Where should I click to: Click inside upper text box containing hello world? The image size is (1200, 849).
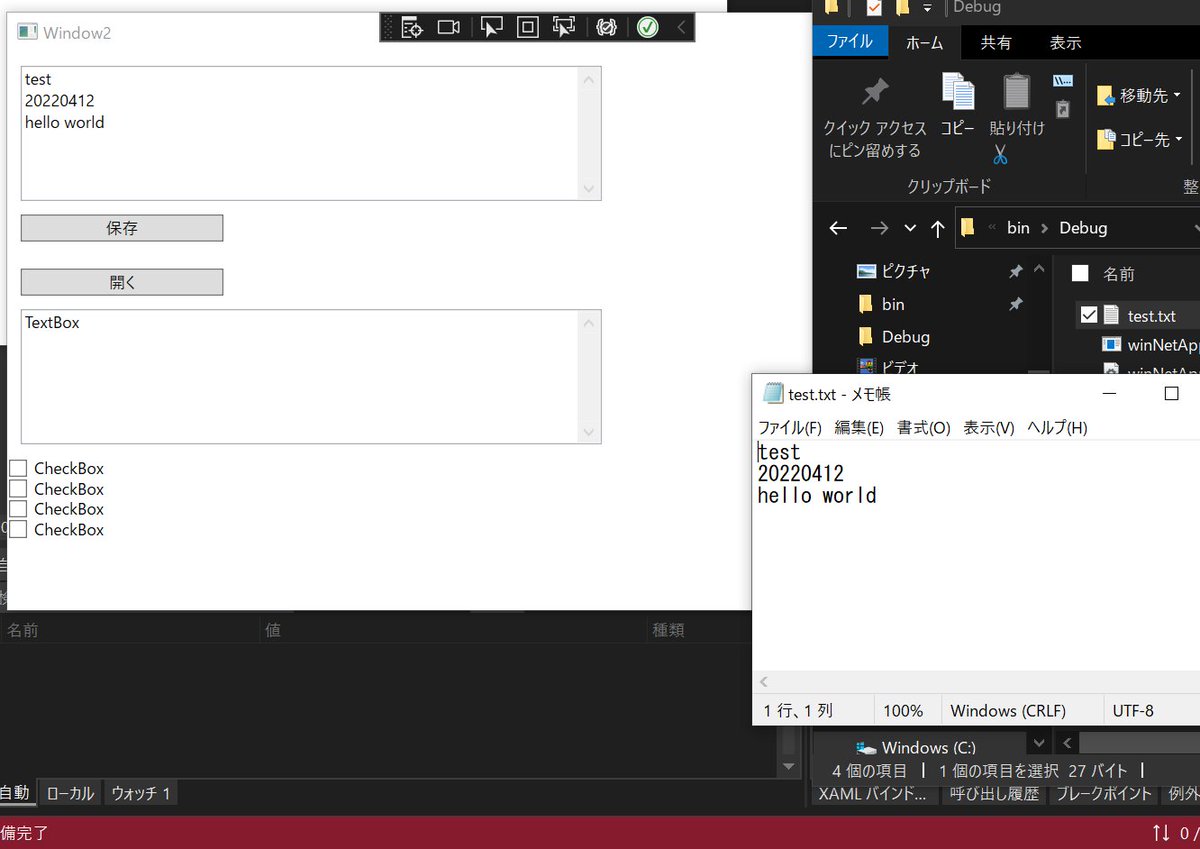pyautogui.click(x=300, y=133)
